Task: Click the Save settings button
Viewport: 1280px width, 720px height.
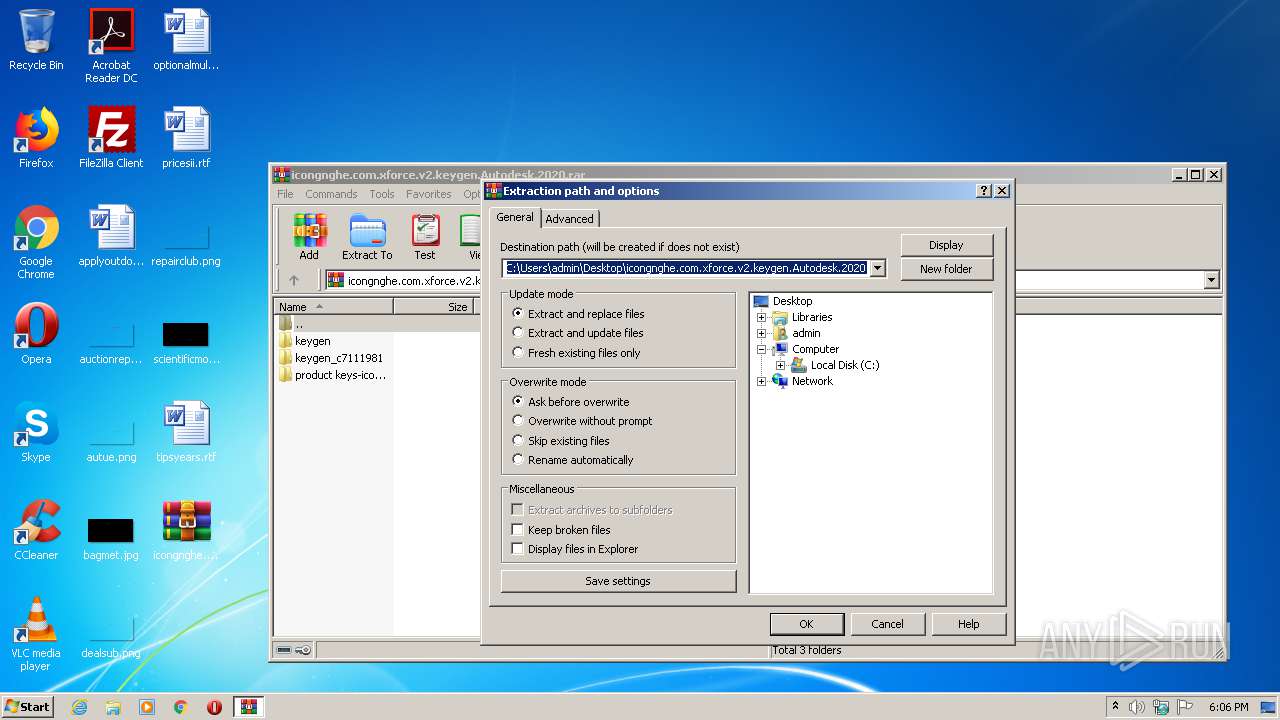Action: point(618,581)
